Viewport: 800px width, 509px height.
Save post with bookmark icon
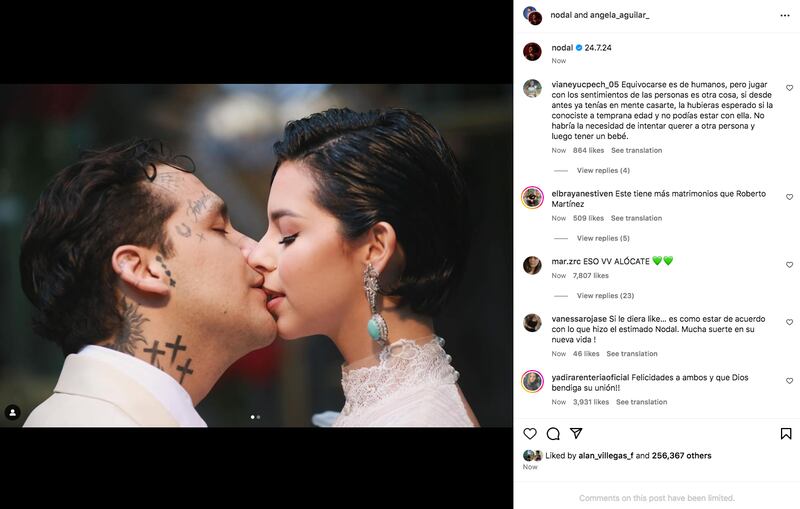tap(786, 434)
